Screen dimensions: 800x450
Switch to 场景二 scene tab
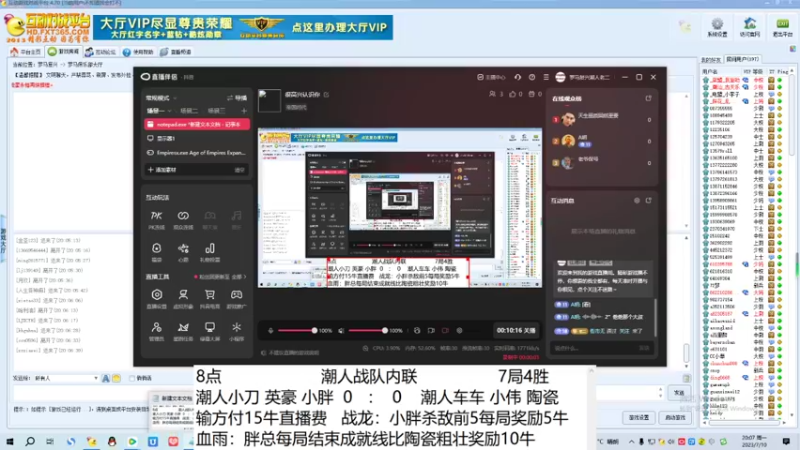(x=189, y=111)
